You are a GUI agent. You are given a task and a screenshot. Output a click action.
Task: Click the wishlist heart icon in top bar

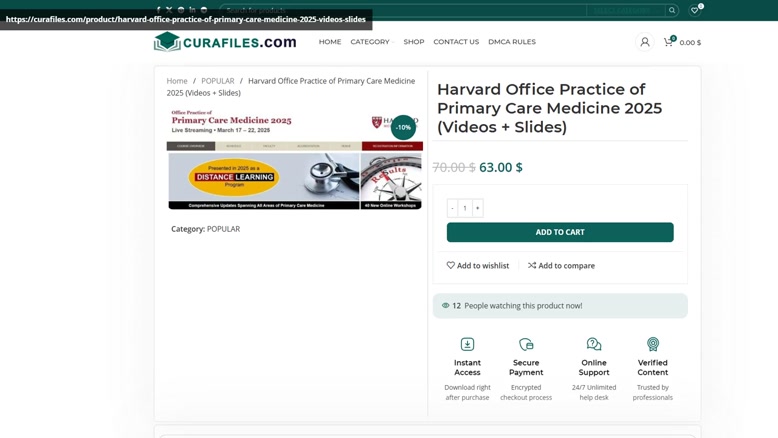tap(695, 10)
